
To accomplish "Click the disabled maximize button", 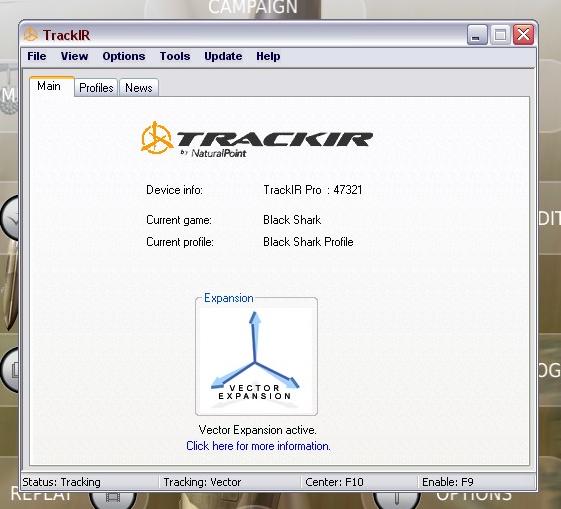I will click(x=500, y=35).
